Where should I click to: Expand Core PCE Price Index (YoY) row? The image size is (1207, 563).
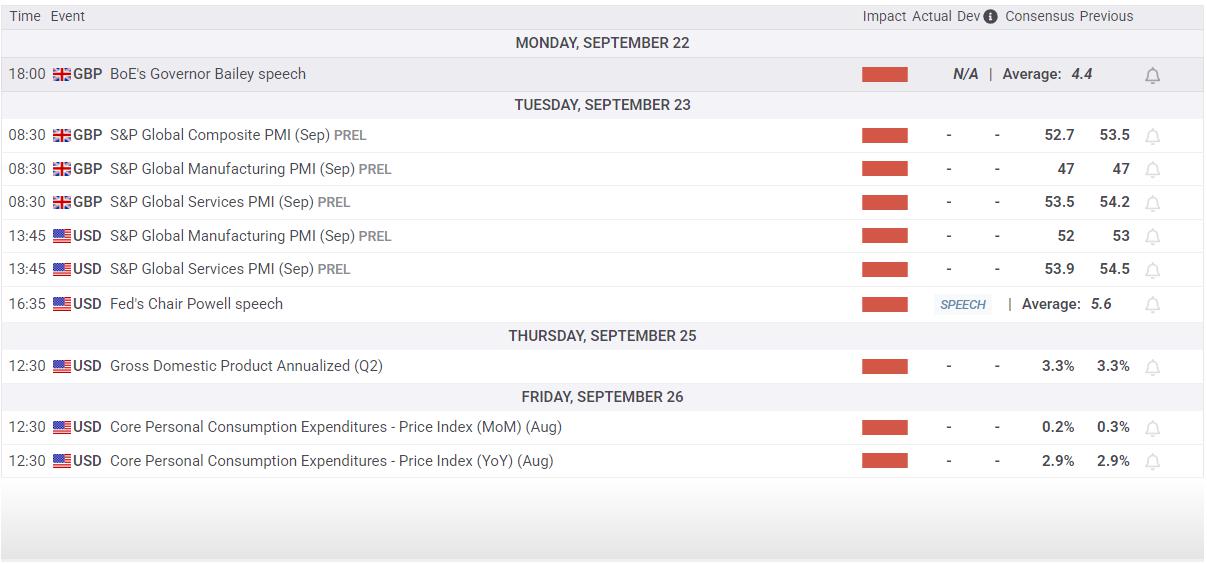pos(331,461)
